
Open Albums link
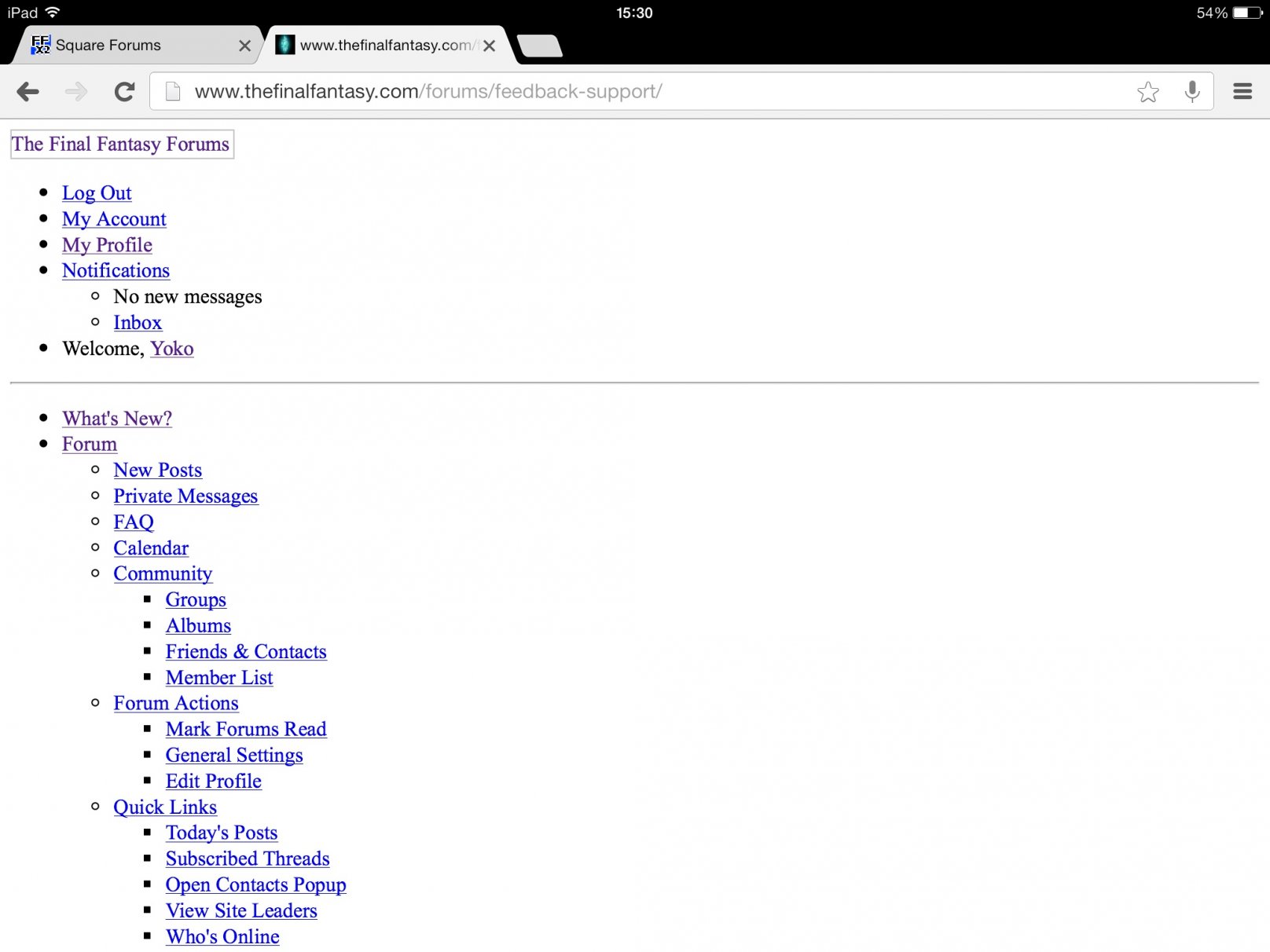(x=198, y=626)
